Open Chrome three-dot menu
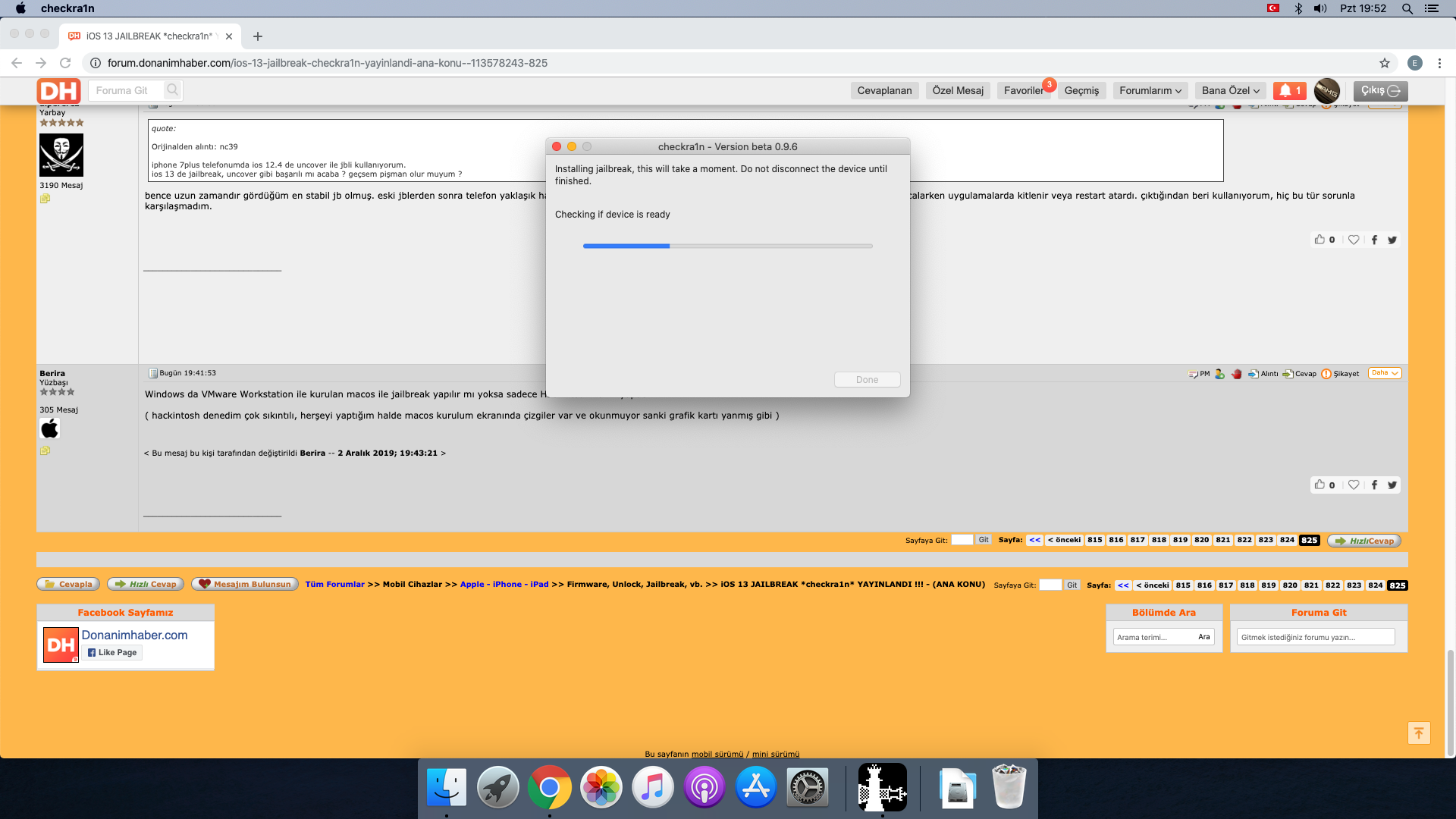The width and height of the screenshot is (1456, 819). click(1439, 63)
